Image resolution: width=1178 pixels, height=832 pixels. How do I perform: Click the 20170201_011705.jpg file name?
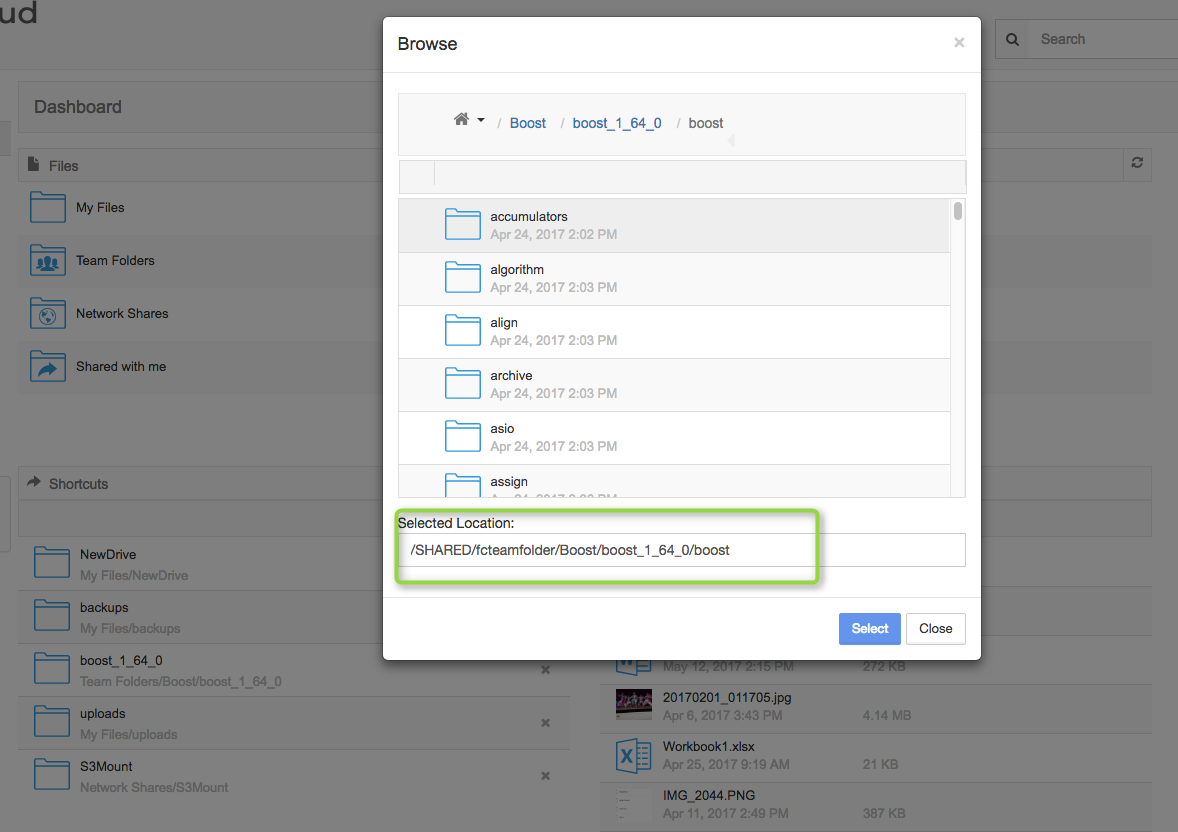click(726, 697)
